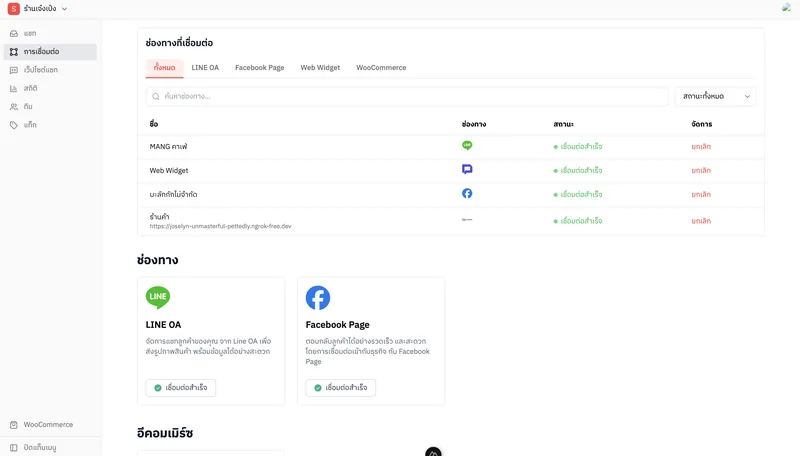
Task: Switch to the Web Widget tab
Action: point(320,68)
